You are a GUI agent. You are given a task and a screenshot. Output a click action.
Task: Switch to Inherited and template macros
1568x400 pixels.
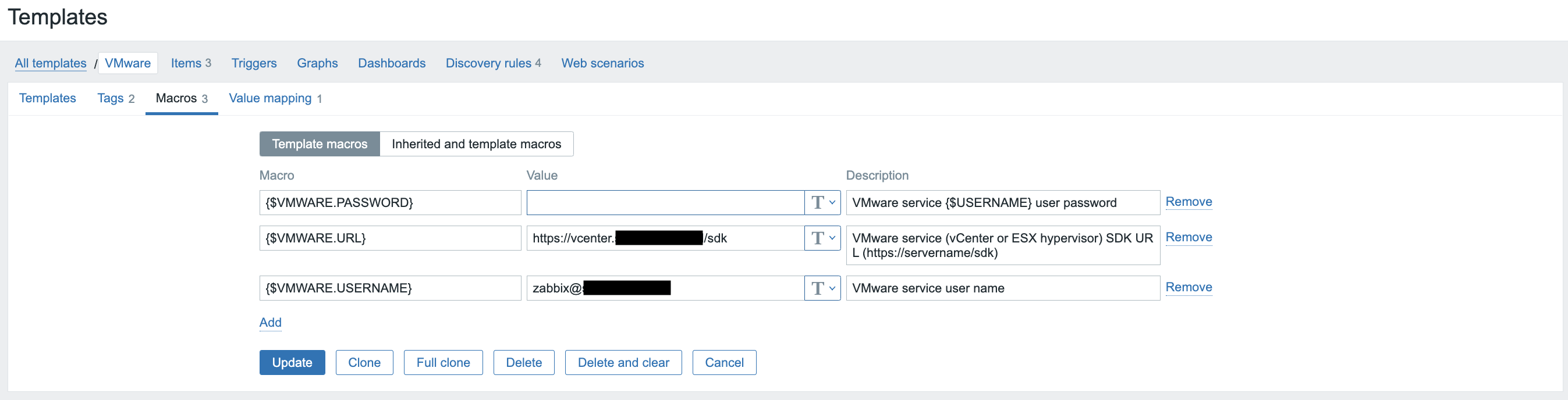tap(476, 144)
